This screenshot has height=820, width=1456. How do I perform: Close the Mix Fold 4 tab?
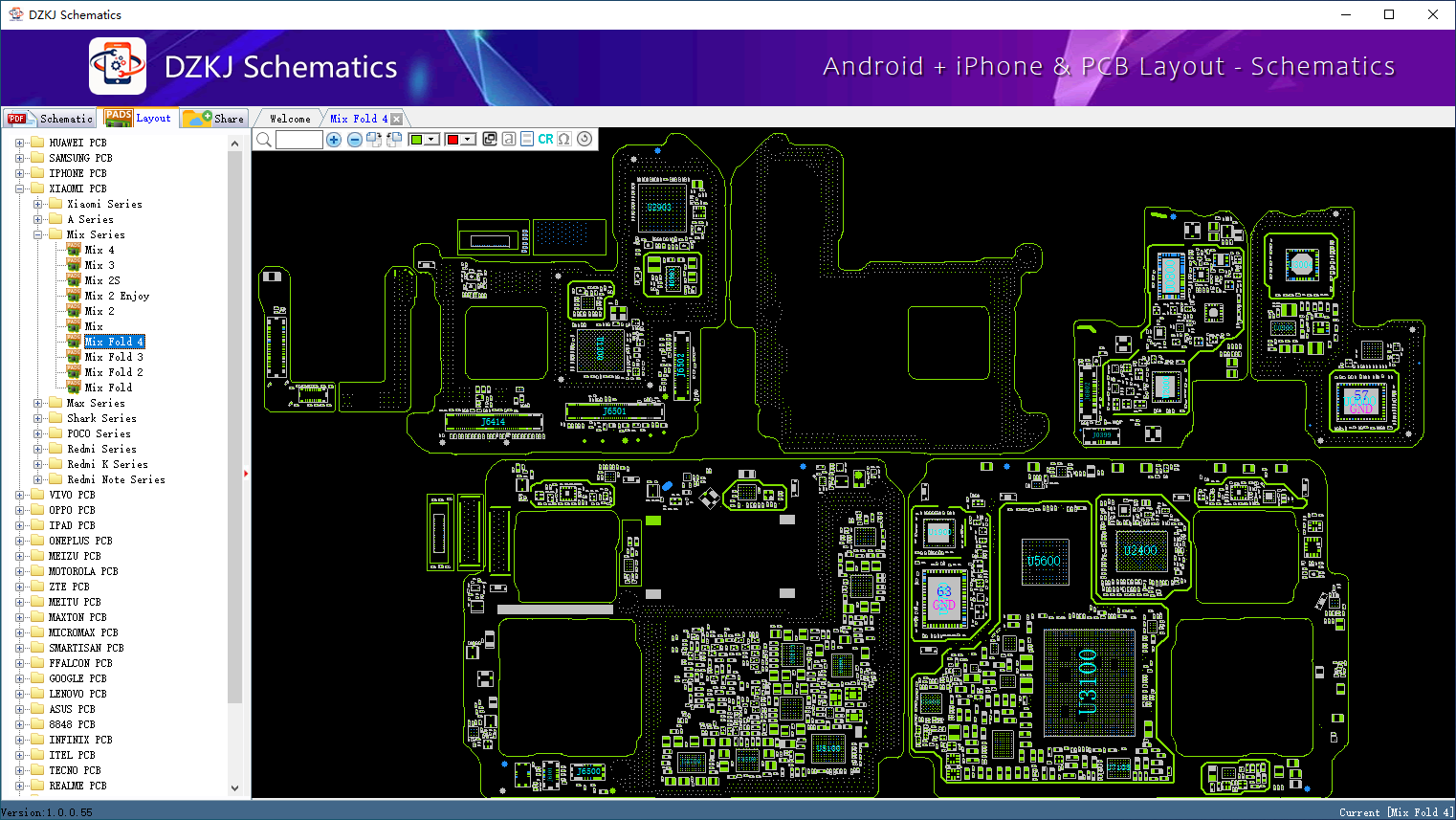397,119
